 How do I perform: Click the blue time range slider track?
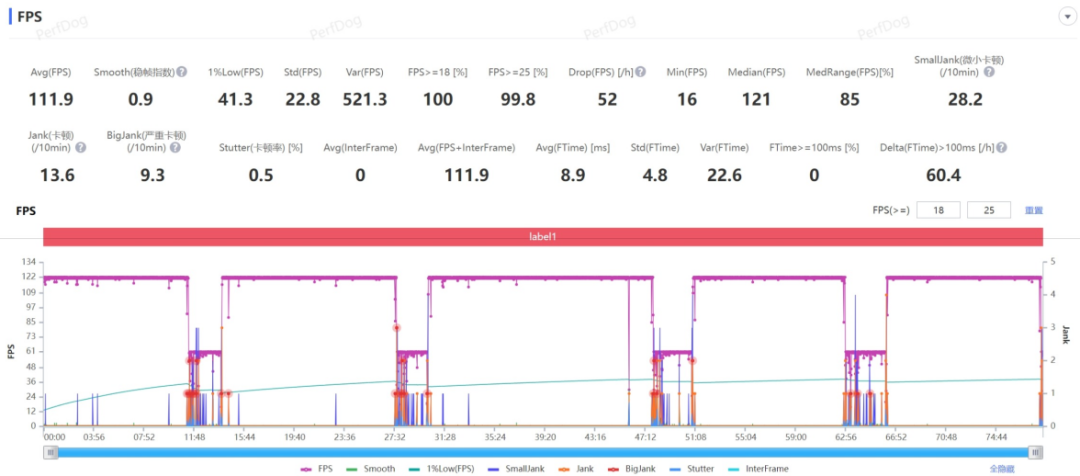tap(543, 452)
